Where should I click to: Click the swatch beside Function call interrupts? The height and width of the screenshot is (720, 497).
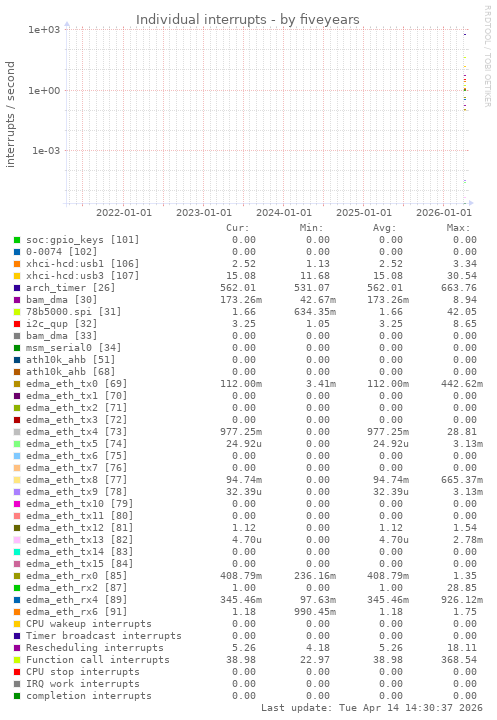pos(17,660)
